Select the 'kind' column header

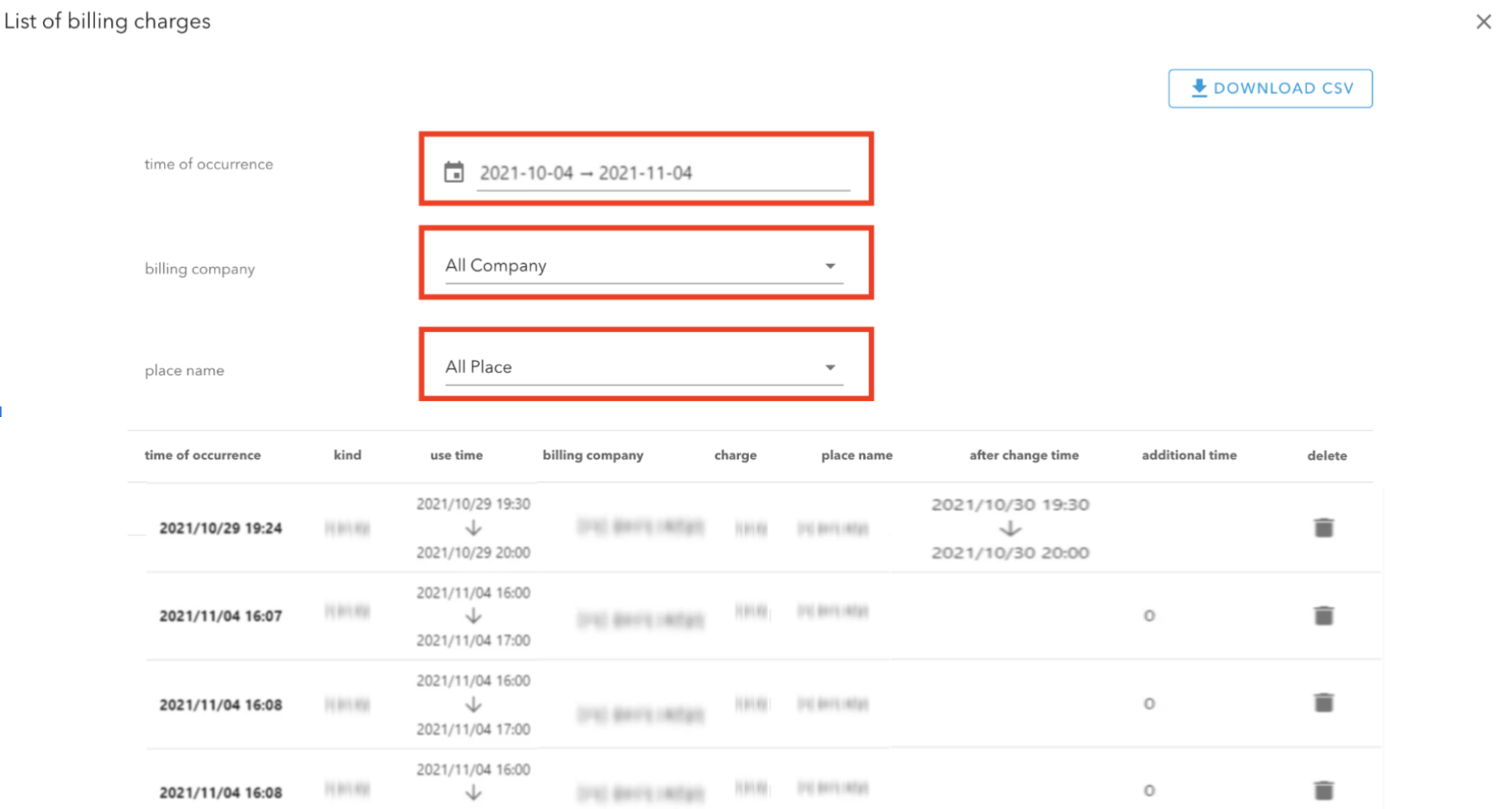pos(347,455)
